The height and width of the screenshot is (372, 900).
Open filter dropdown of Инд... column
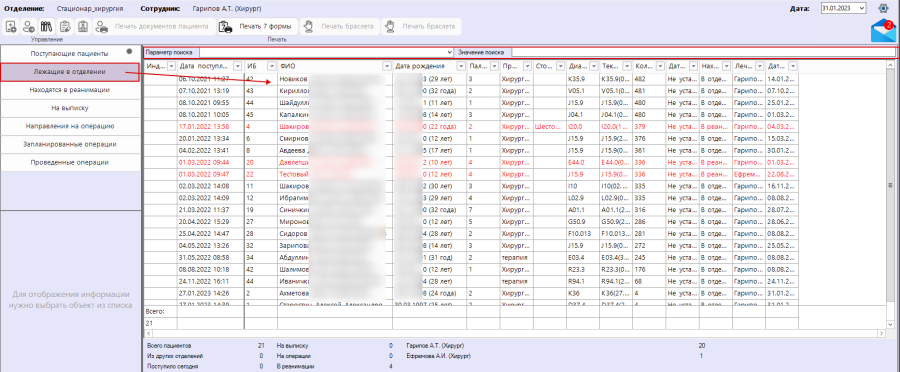coord(172,67)
